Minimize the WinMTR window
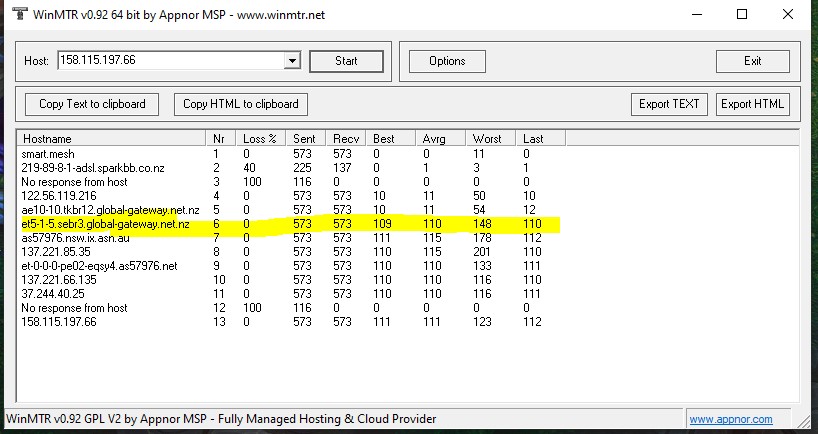The height and width of the screenshot is (434, 818). click(x=697, y=14)
